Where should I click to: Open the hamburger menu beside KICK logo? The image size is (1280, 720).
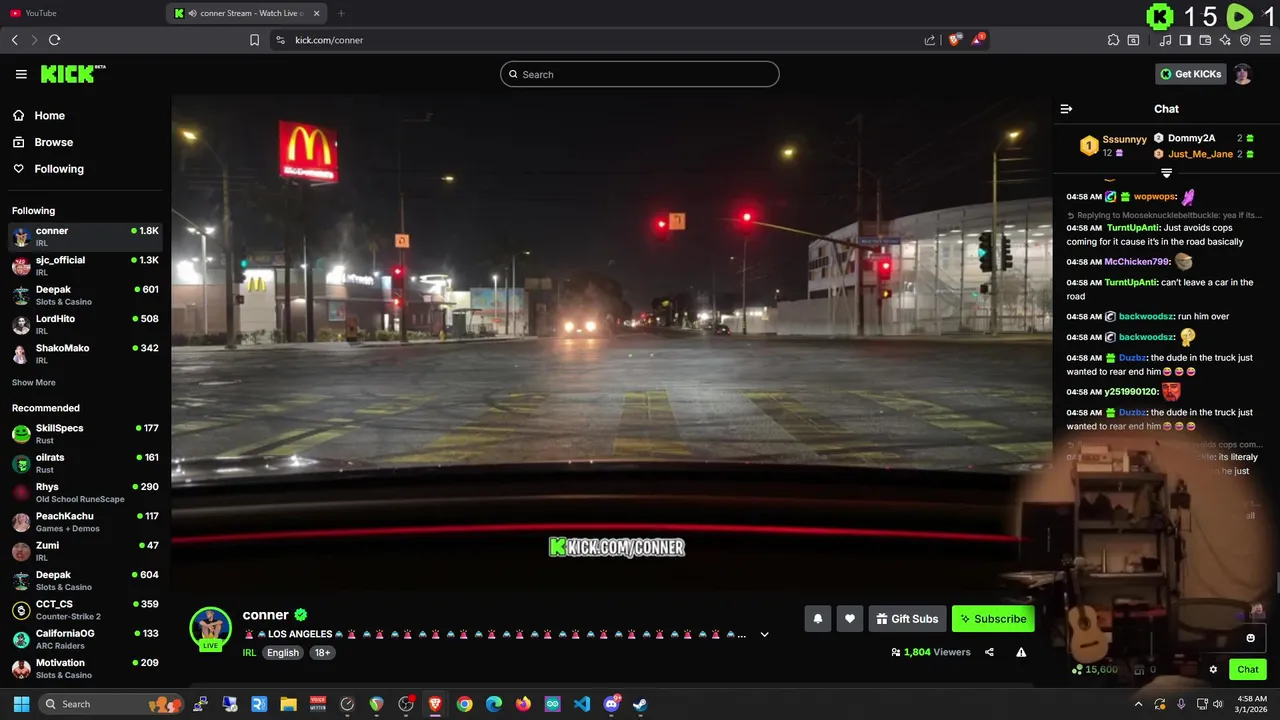pos(21,74)
